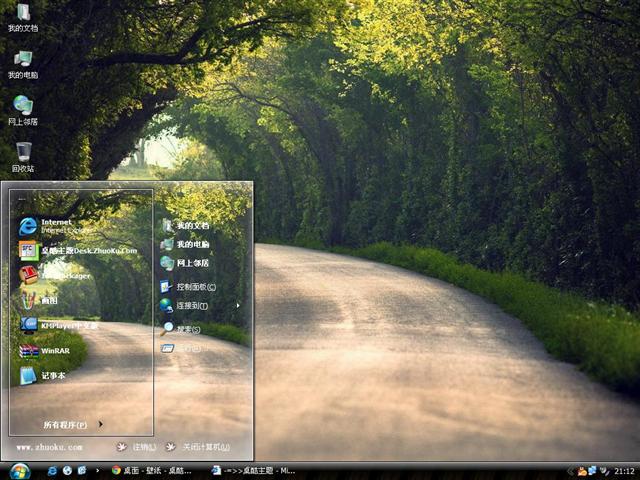Open 控制面板 in the Start menu

[x=195, y=286]
